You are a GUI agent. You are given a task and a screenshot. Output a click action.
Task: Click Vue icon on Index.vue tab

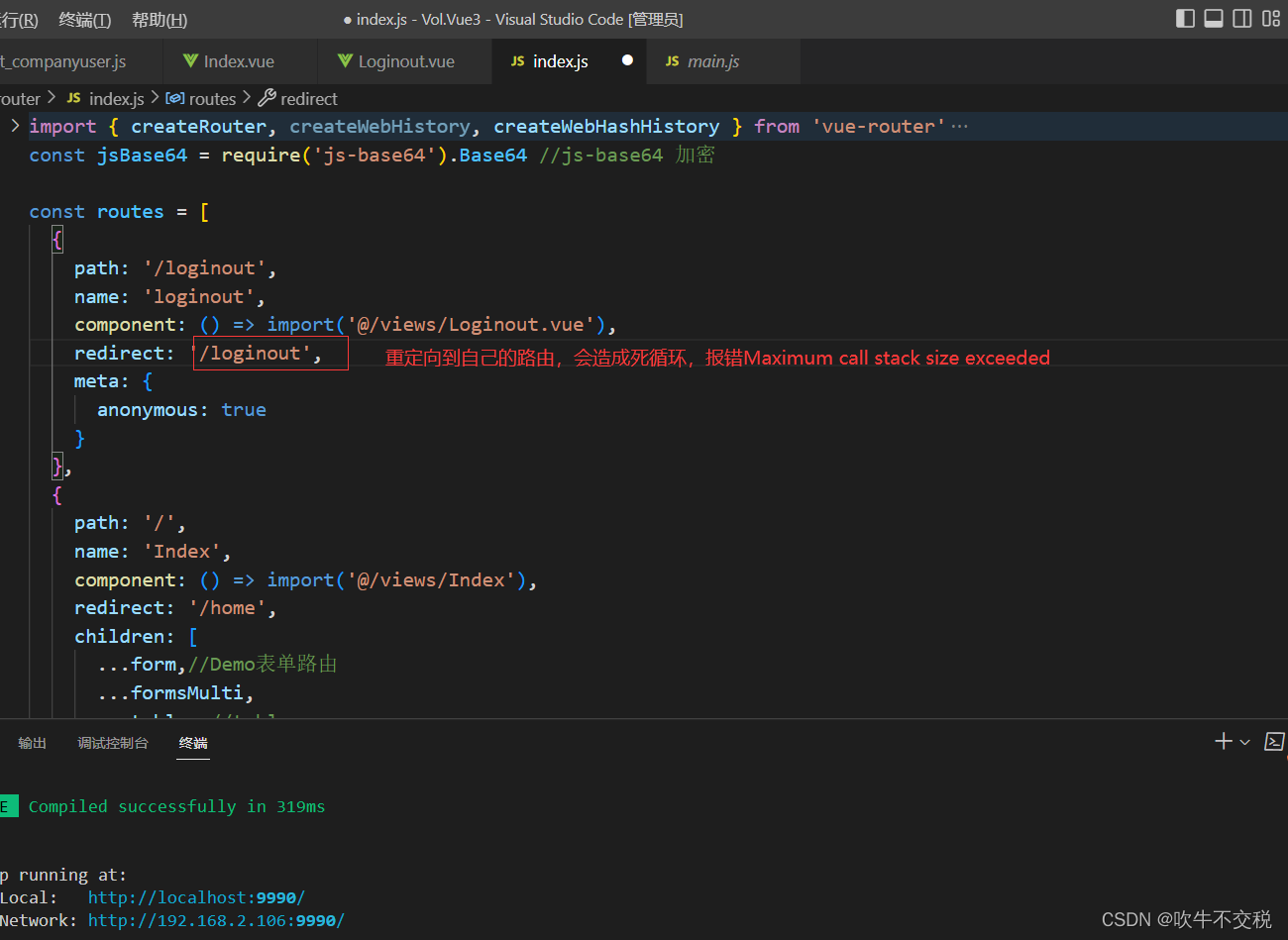pyautogui.click(x=190, y=61)
